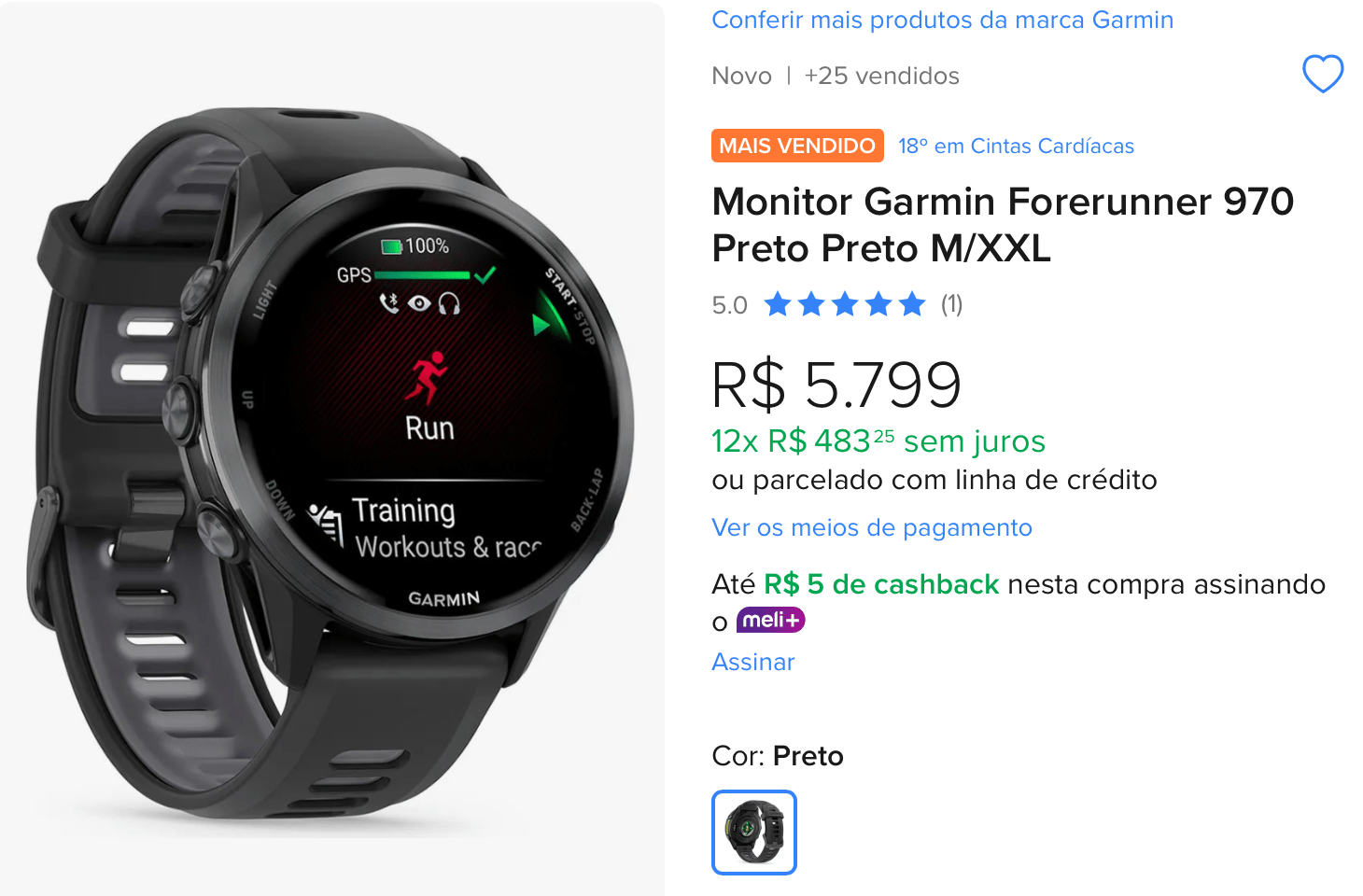Click the R$ 5.799 price

[836, 385]
